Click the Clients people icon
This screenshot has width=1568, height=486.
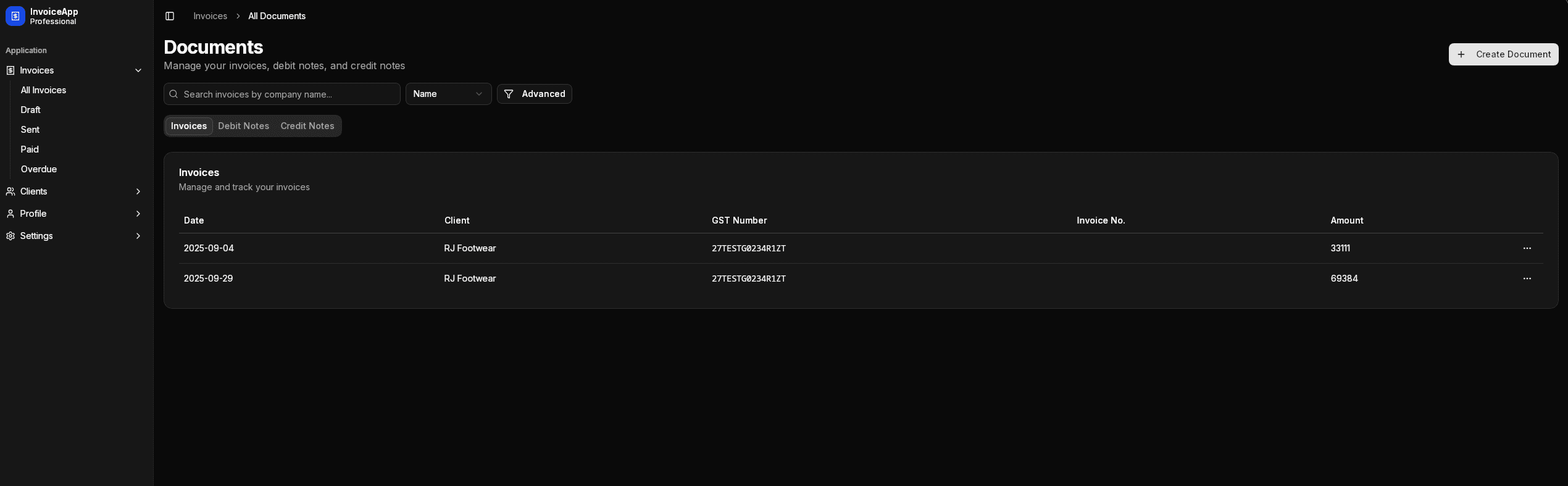[x=10, y=191]
